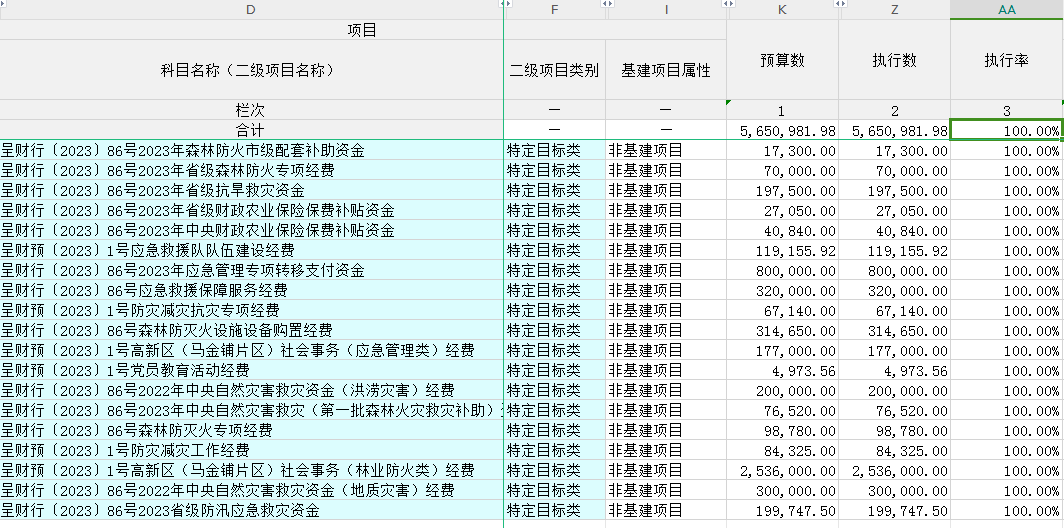The image size is (1064, 528).
Task: Click 执行数 value 119,155.92
Action: 894,250
